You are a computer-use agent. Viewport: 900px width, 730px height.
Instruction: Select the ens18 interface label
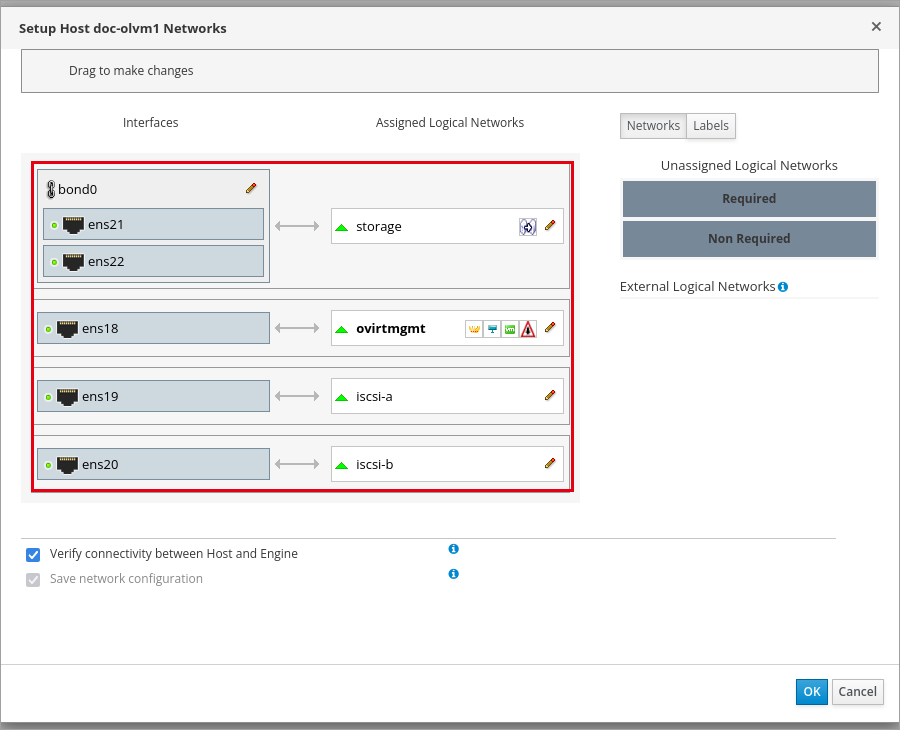(x=100, y=329)
